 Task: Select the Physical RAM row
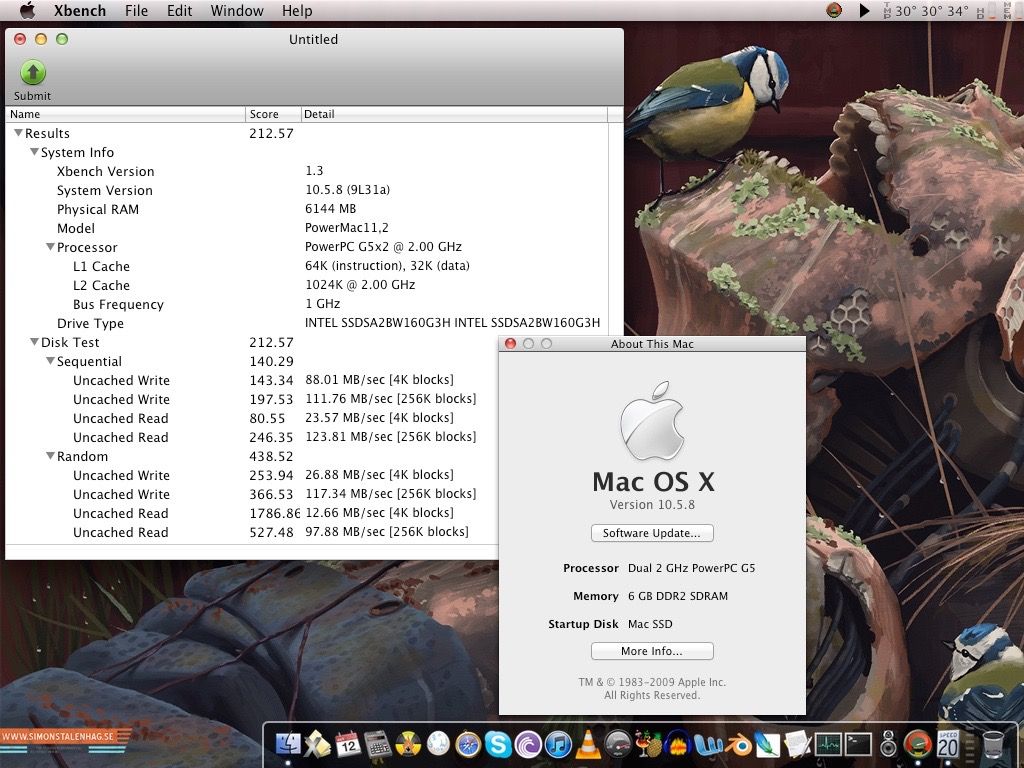[307, 209]
